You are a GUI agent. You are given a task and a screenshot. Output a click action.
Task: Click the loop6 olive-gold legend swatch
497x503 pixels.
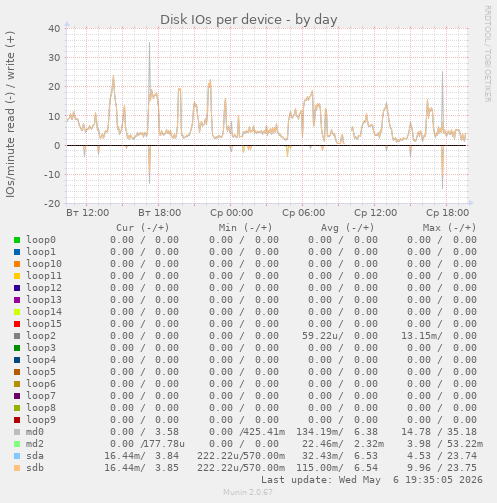click(x=17, y=384)
